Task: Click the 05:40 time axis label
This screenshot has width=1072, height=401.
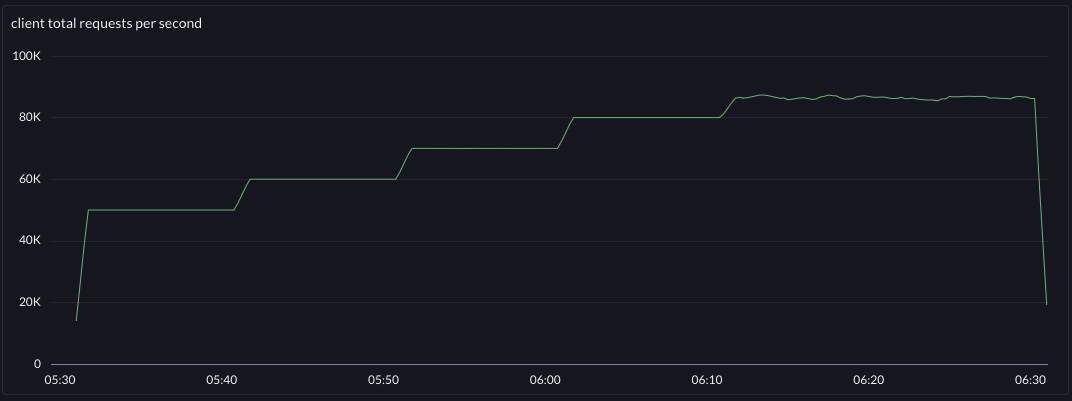Action: (221, 381)
